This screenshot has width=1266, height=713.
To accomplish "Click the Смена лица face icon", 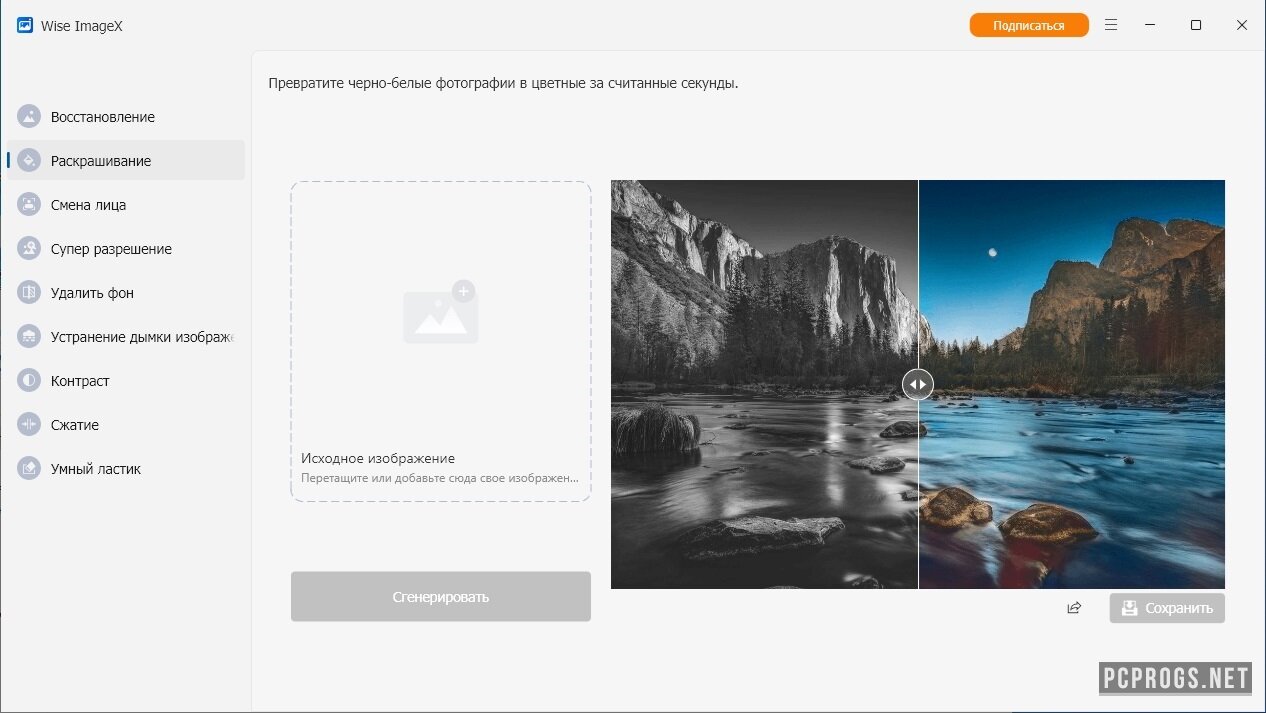I will pos(29,205).
